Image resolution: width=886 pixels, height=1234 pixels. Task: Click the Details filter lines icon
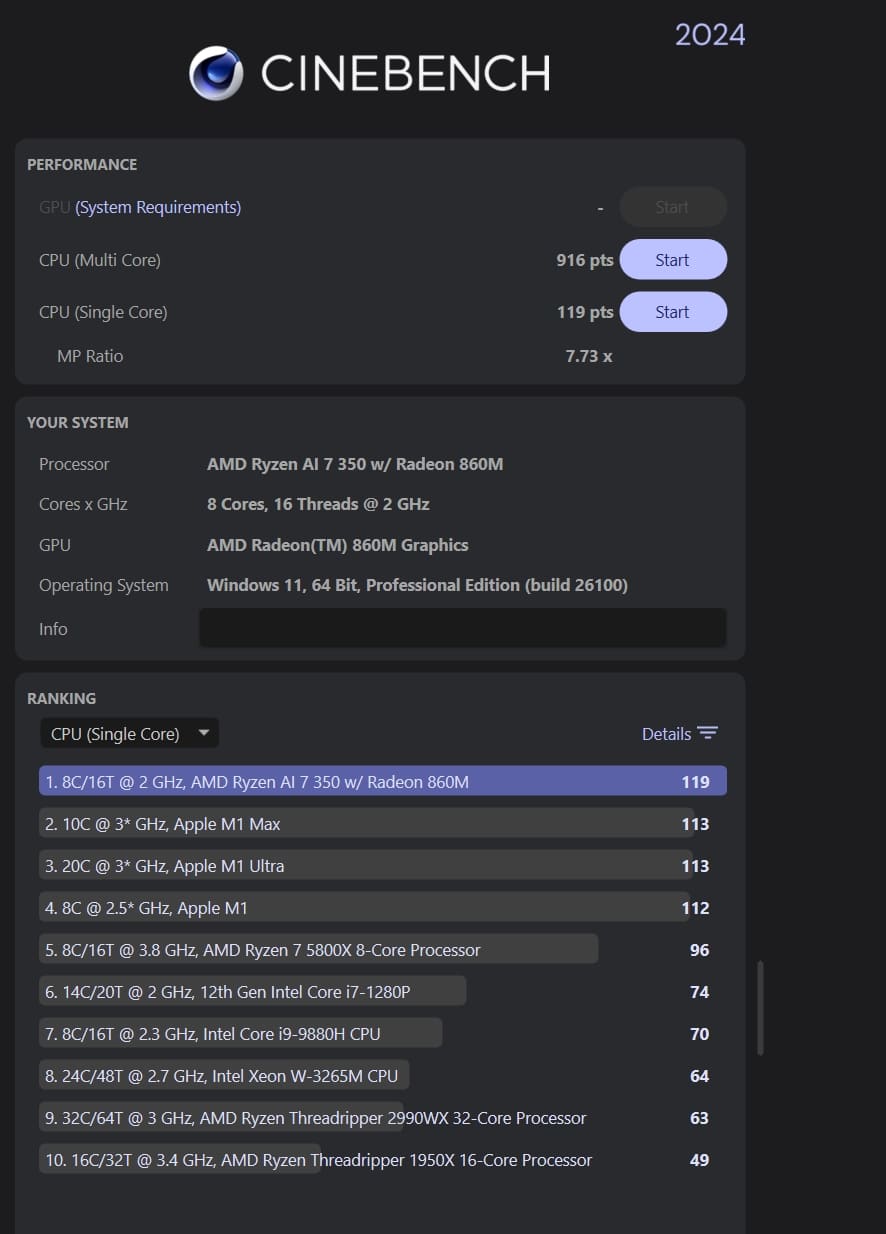tap(708, 733)
